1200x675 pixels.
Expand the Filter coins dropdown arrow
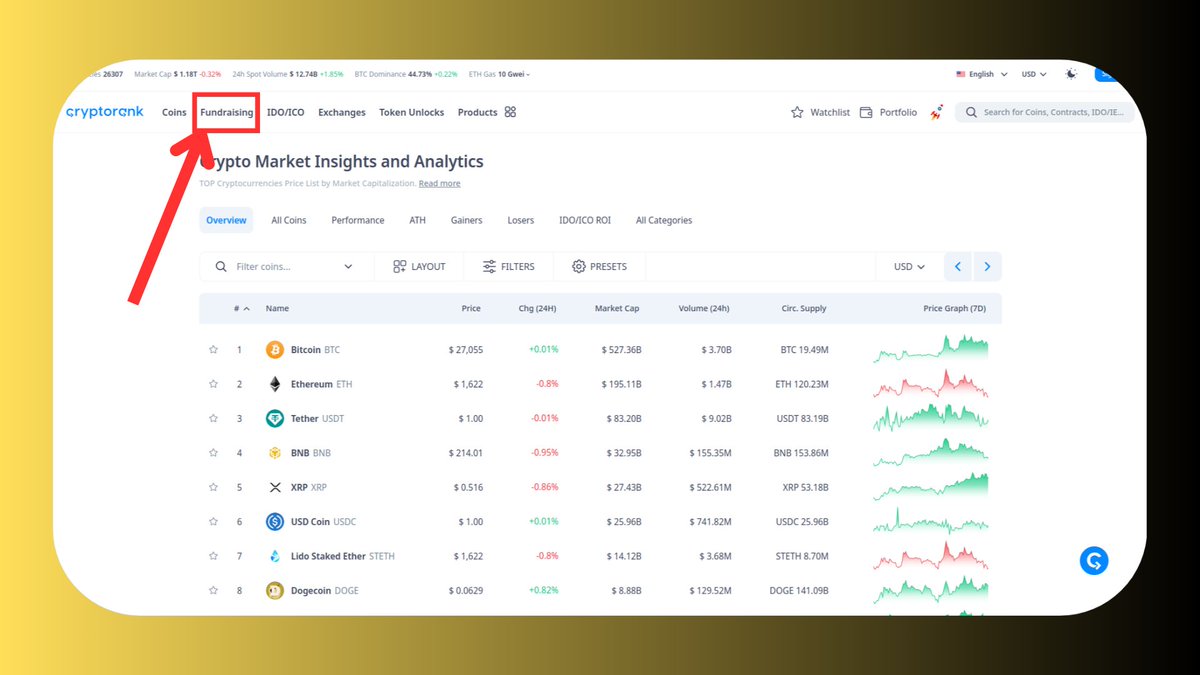point(348,266)
